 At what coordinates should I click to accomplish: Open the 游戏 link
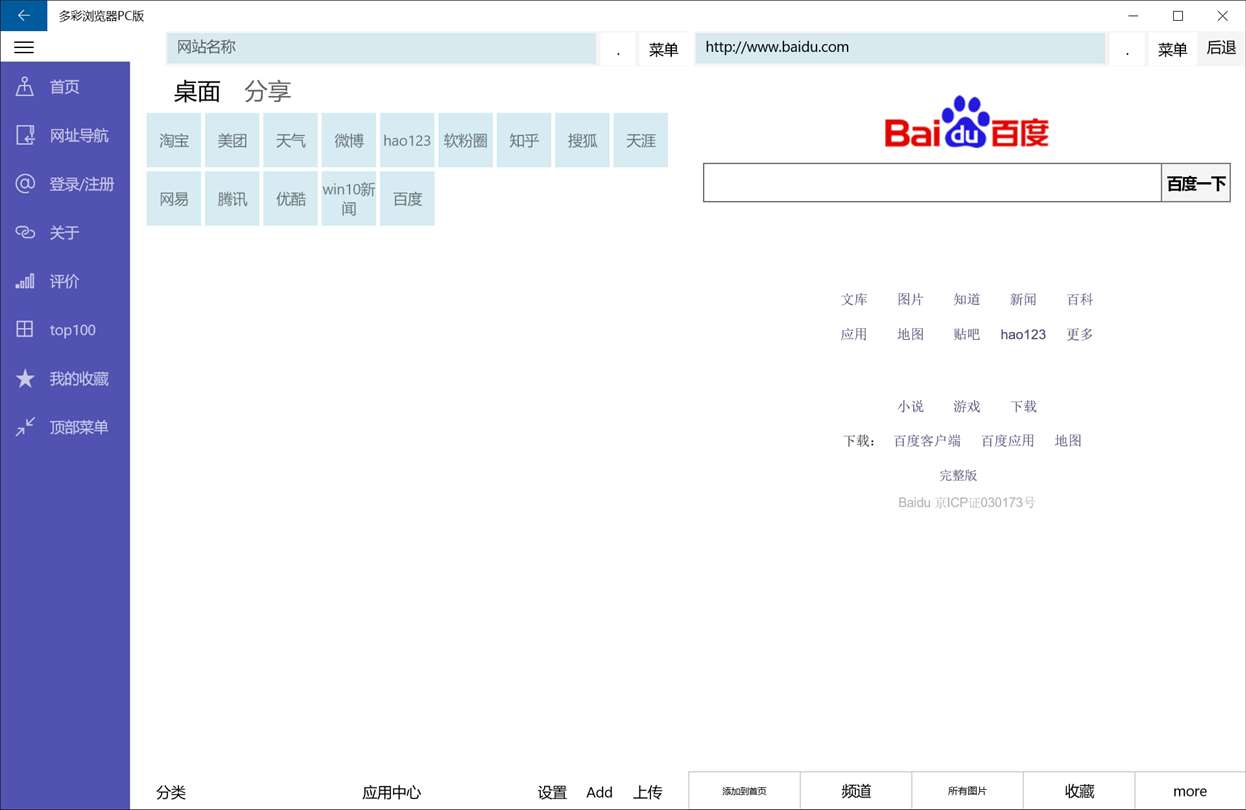pos(967,406)
